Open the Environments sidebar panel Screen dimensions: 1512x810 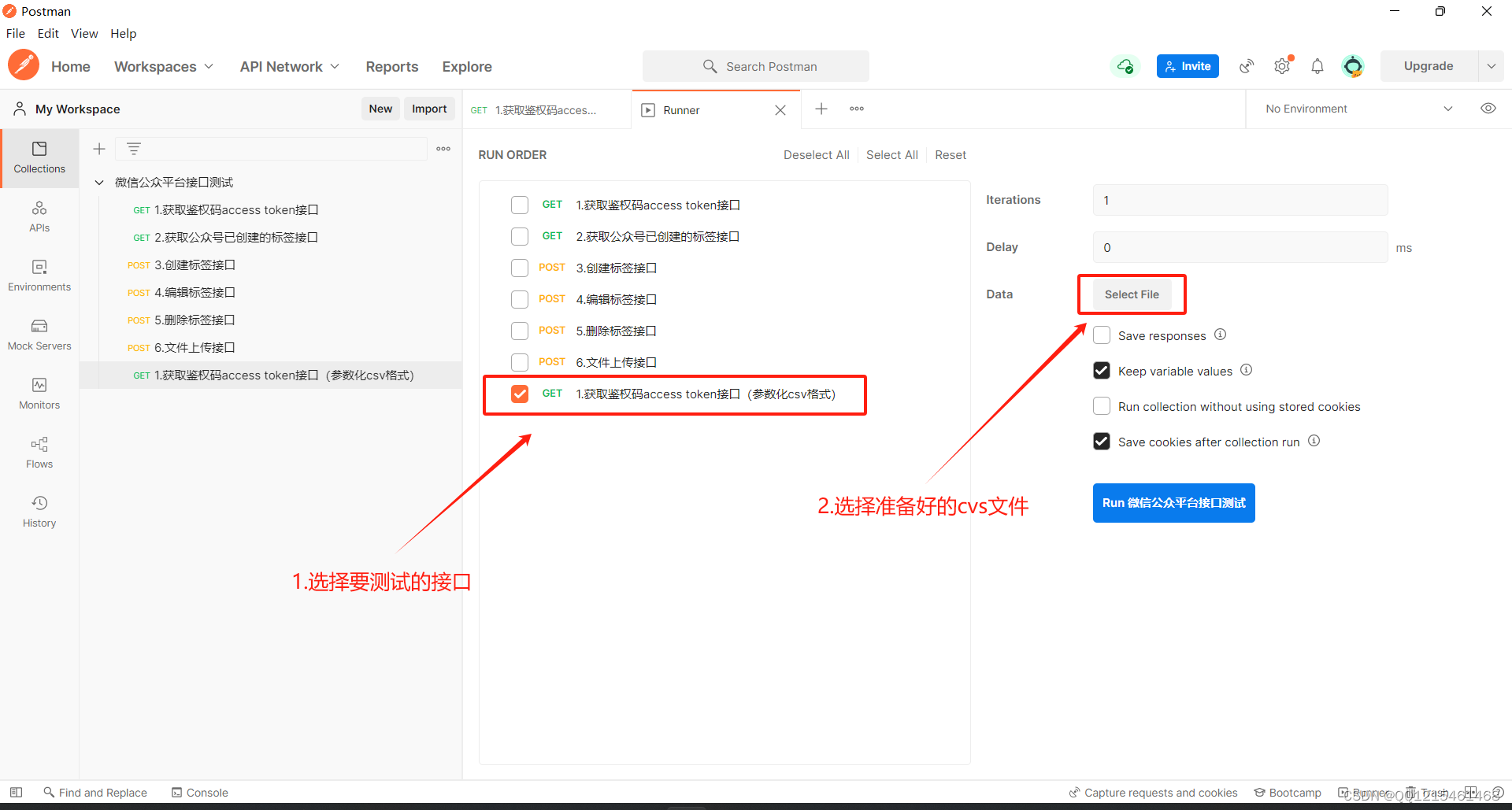(39, 276)
